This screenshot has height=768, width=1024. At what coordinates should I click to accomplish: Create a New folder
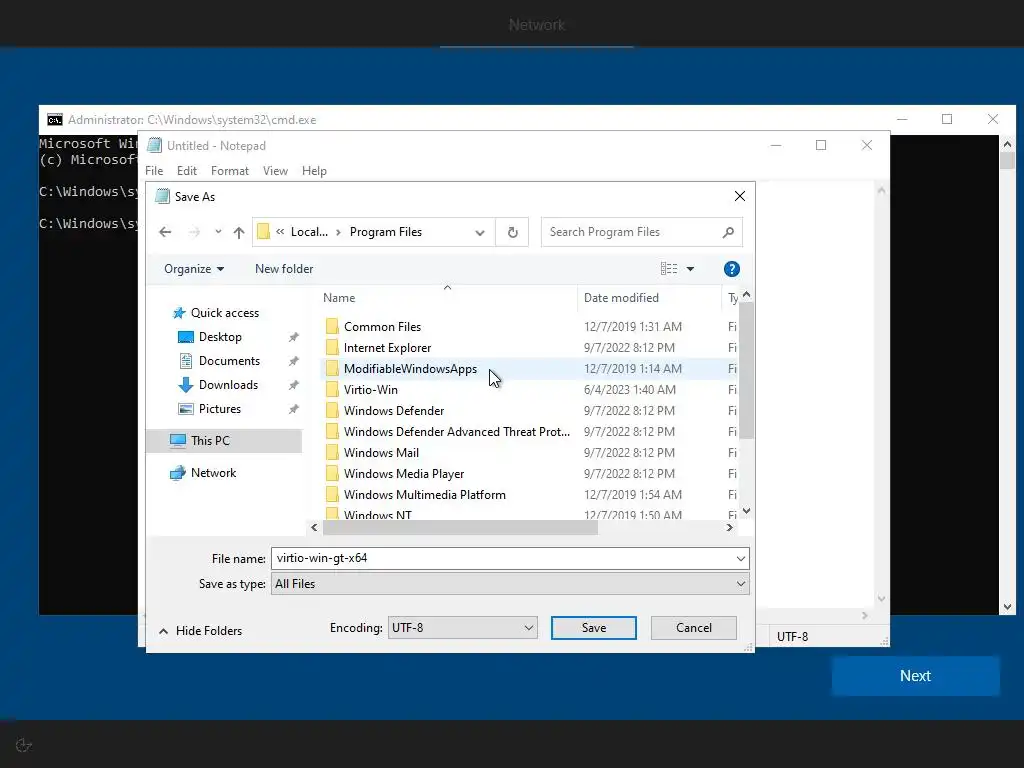tap(284, 269)
